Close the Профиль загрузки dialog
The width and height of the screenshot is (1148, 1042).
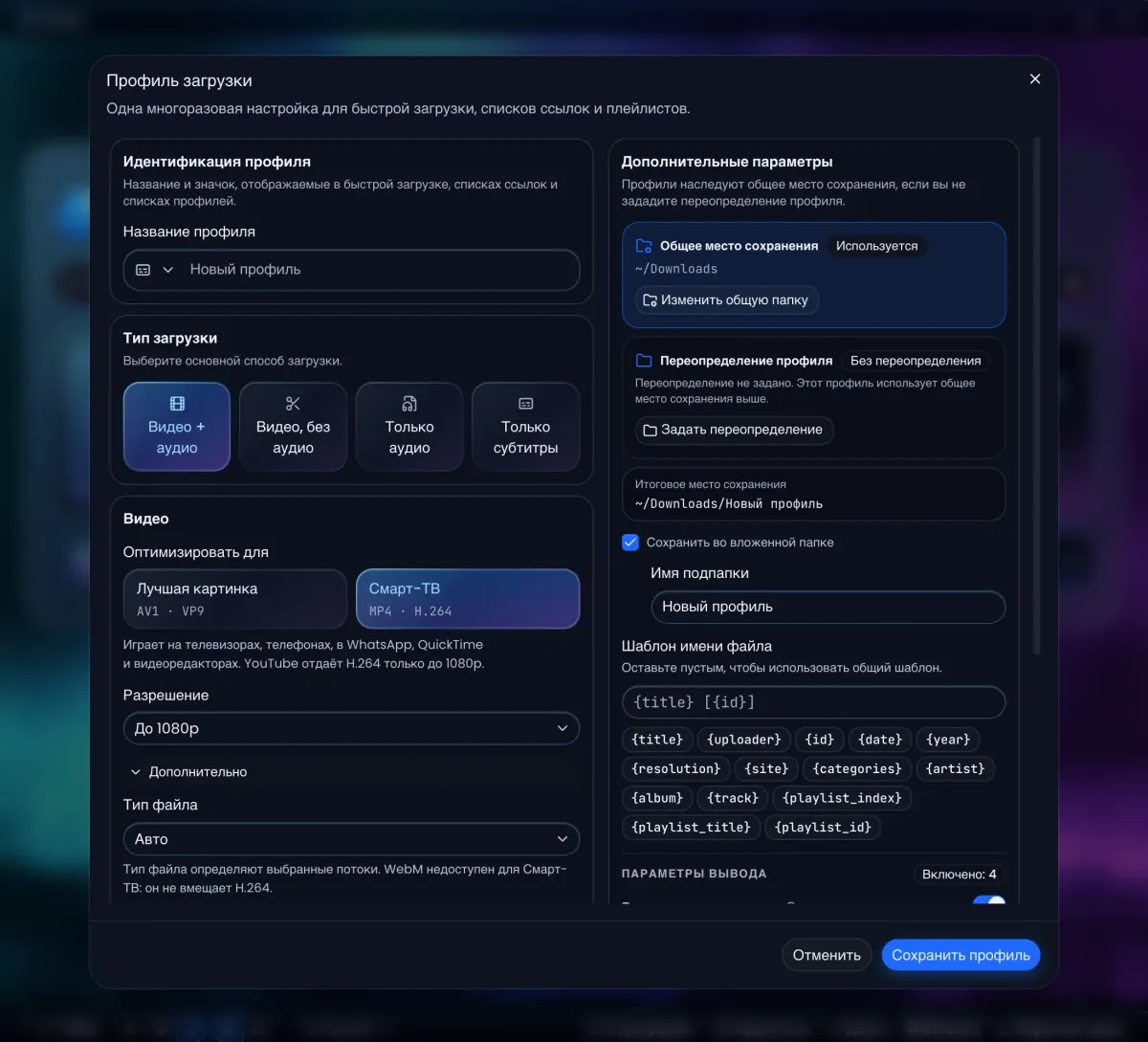pos(1034,79)
